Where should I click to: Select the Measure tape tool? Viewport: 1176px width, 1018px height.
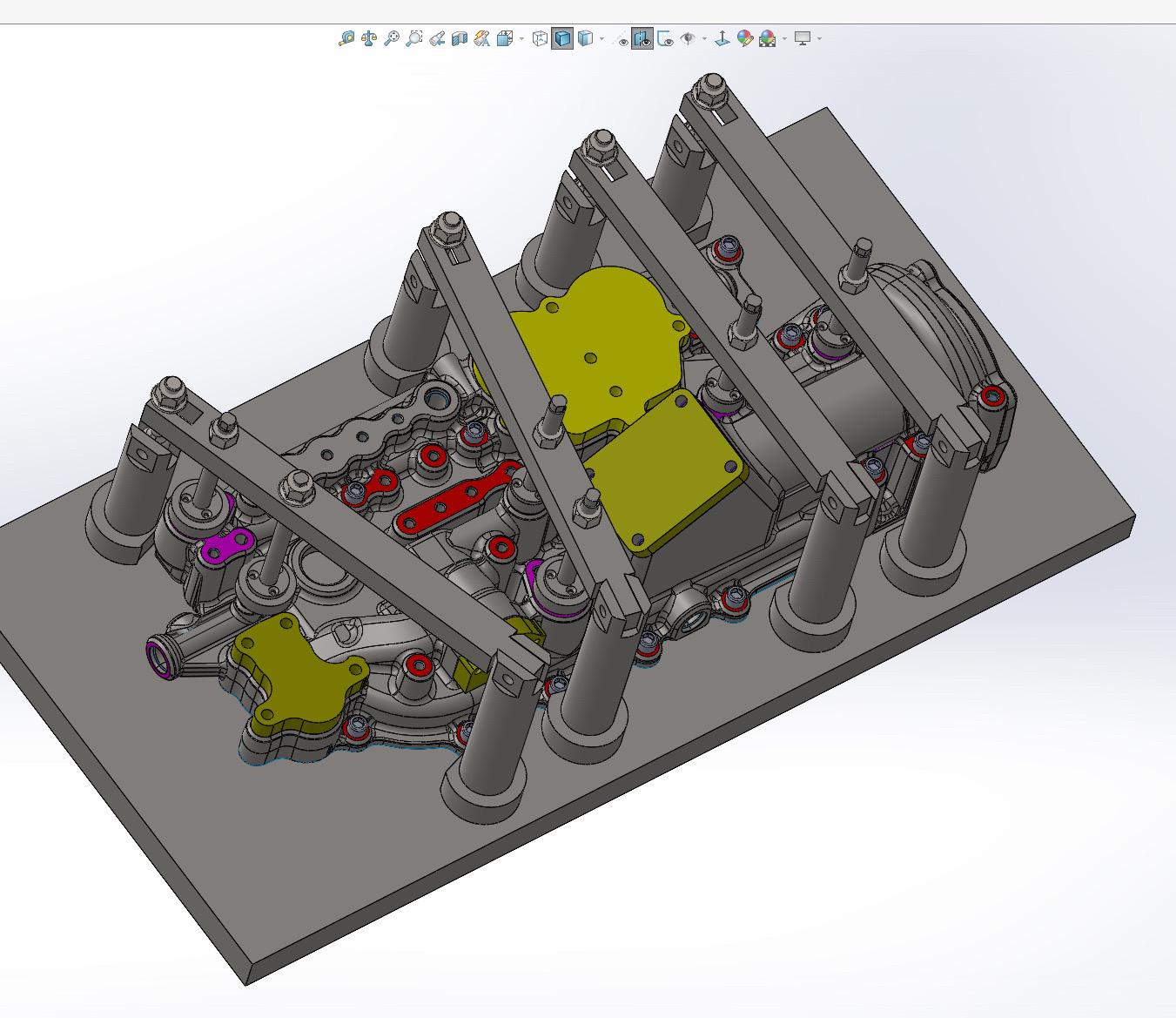click(x=346, y=38)
